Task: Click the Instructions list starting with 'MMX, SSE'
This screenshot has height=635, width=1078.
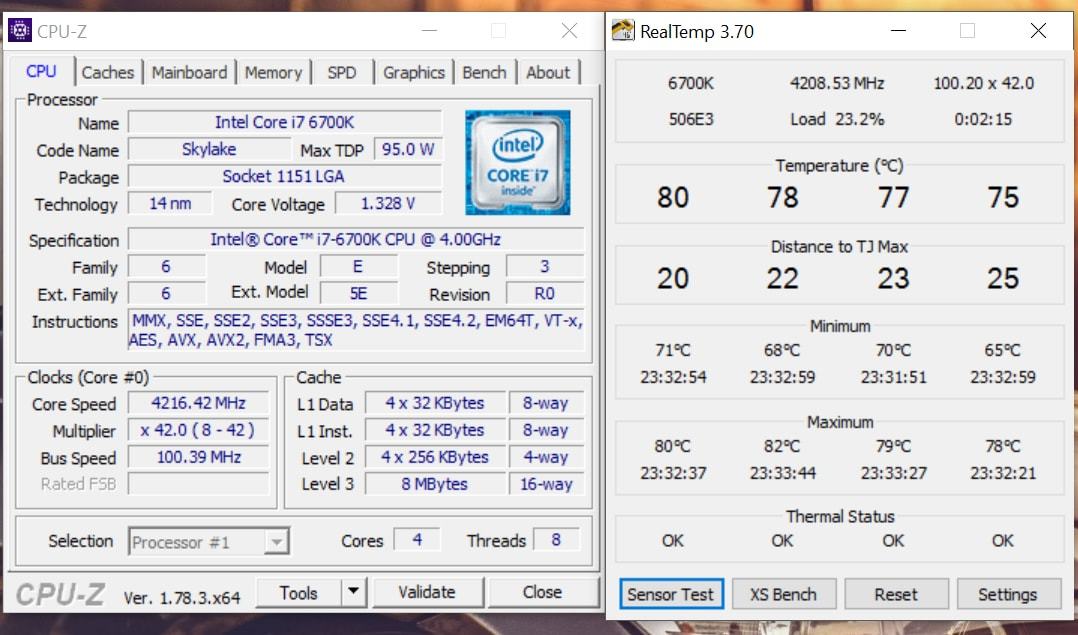Action: (356, 330)
